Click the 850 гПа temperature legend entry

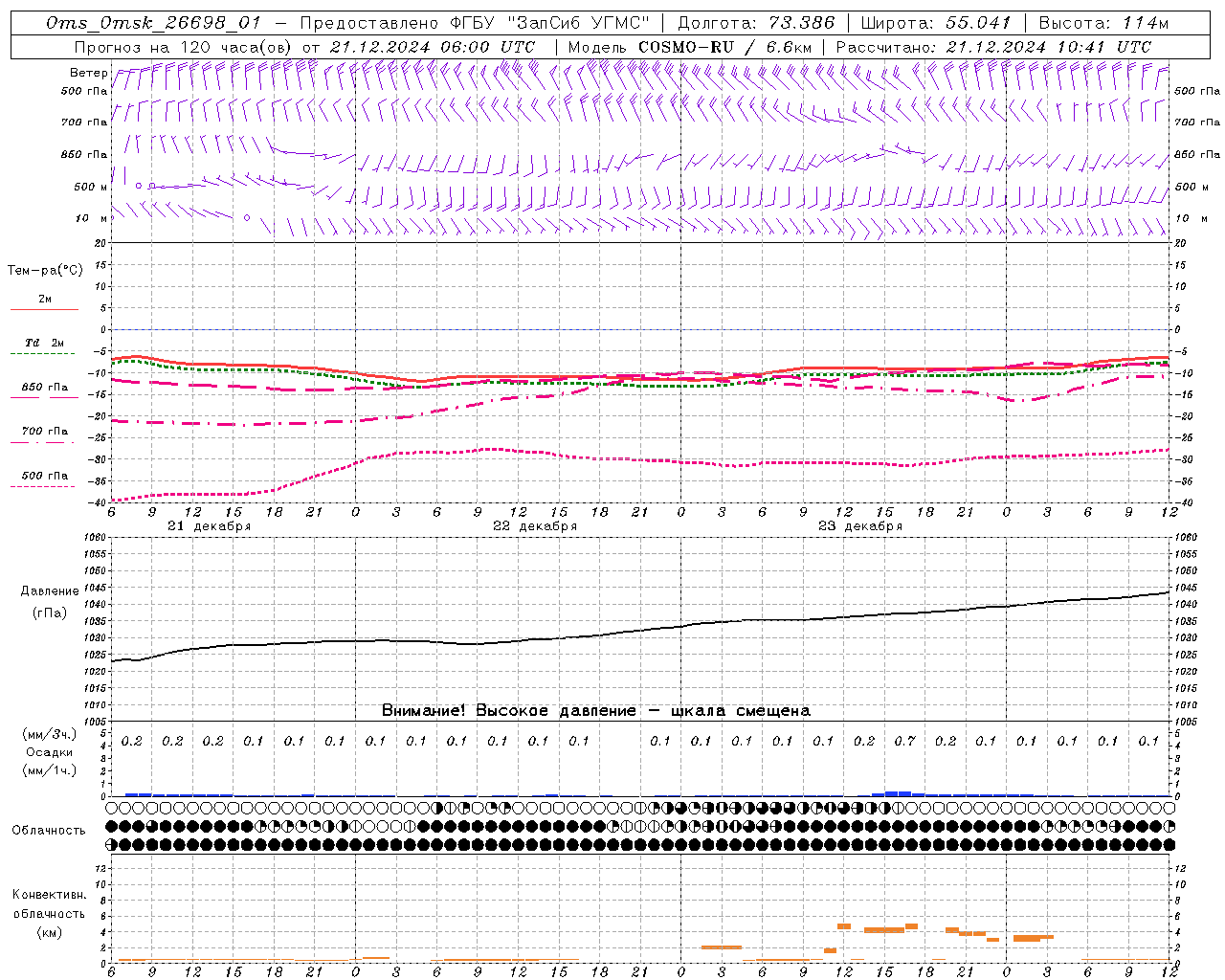45,388
